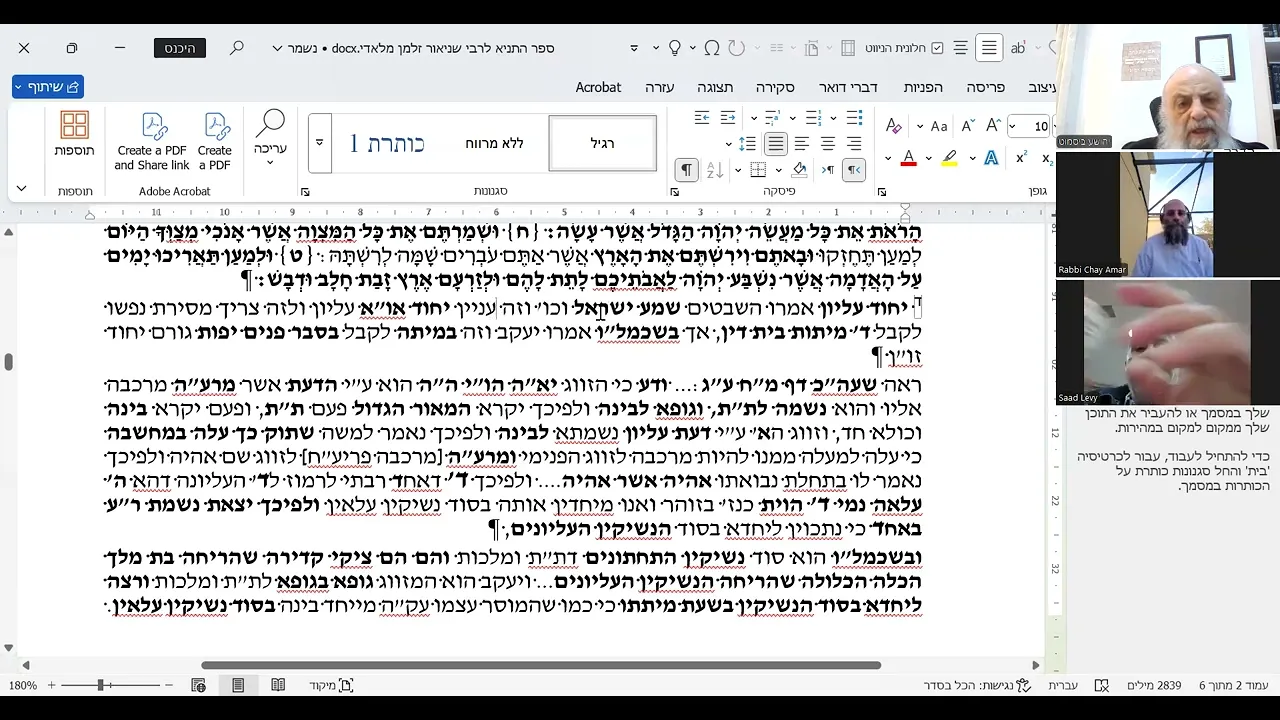This screenshot has height=720, width=1280.
Task: Click the Focus (מיקוד) mode button
Action: point(333,685)
